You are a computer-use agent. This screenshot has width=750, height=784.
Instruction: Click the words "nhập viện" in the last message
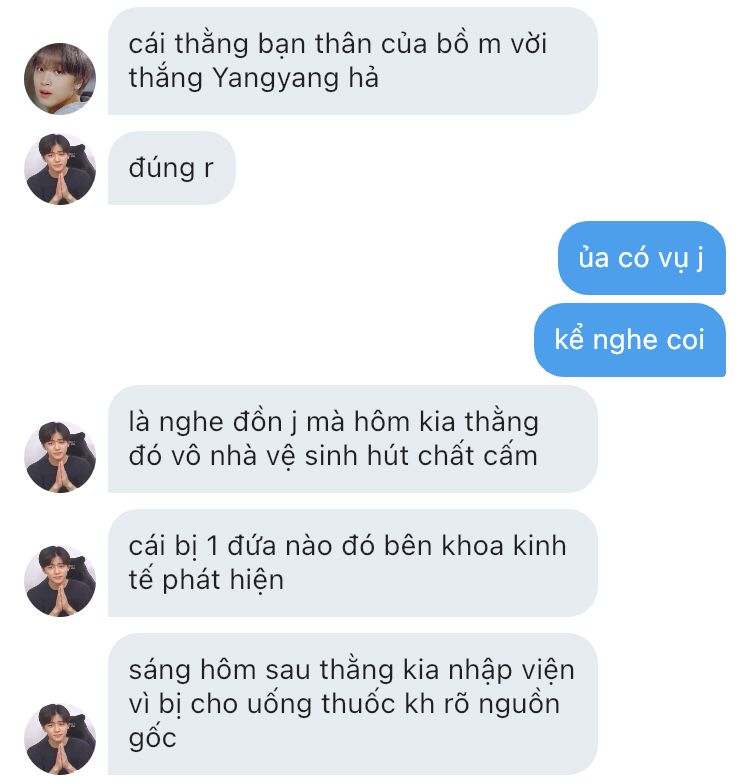coord(511,670)
